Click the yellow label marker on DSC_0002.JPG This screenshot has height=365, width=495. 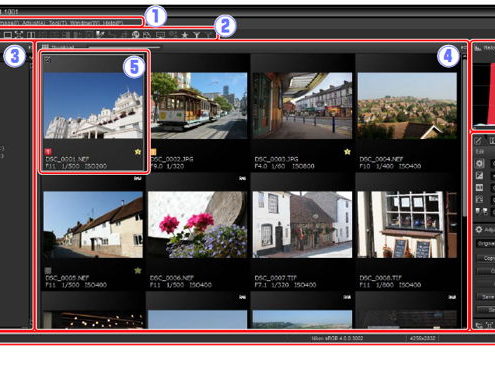[x=153, y=152]
